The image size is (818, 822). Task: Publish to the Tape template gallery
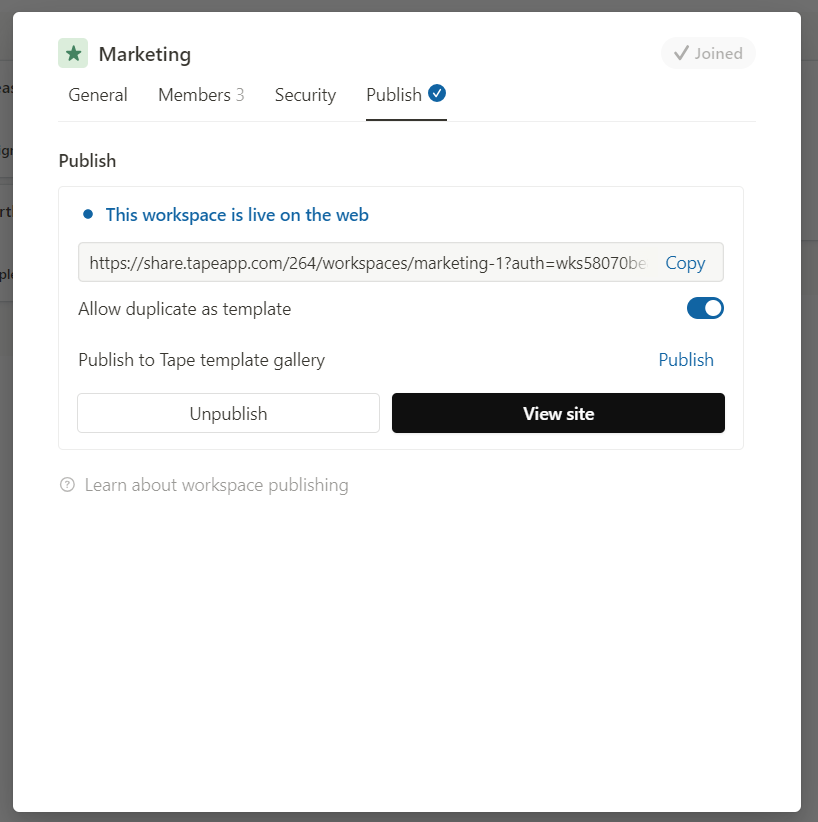click(x=686, y=360)
